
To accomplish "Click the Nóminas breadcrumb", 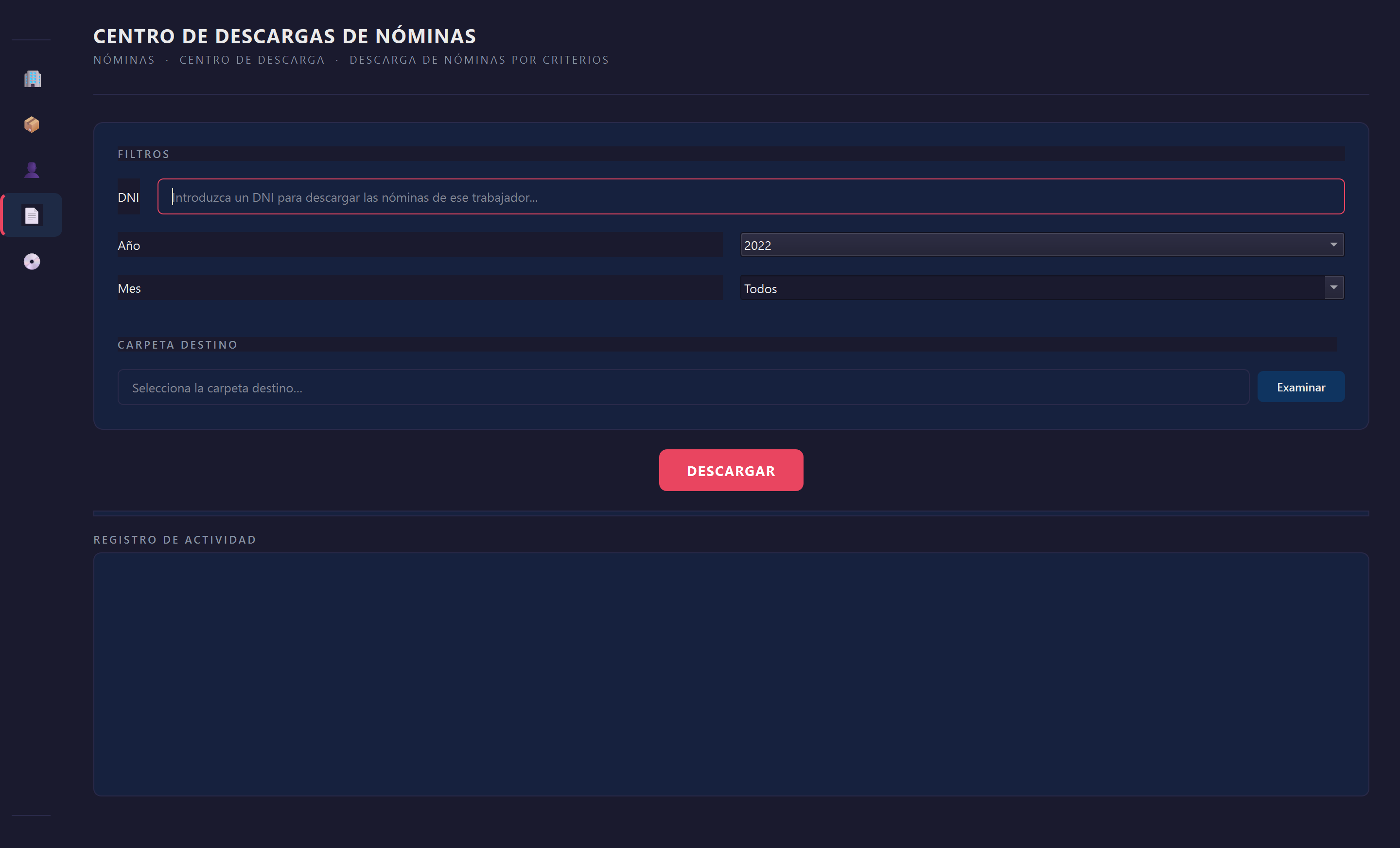I will click(x=124, y=60).
